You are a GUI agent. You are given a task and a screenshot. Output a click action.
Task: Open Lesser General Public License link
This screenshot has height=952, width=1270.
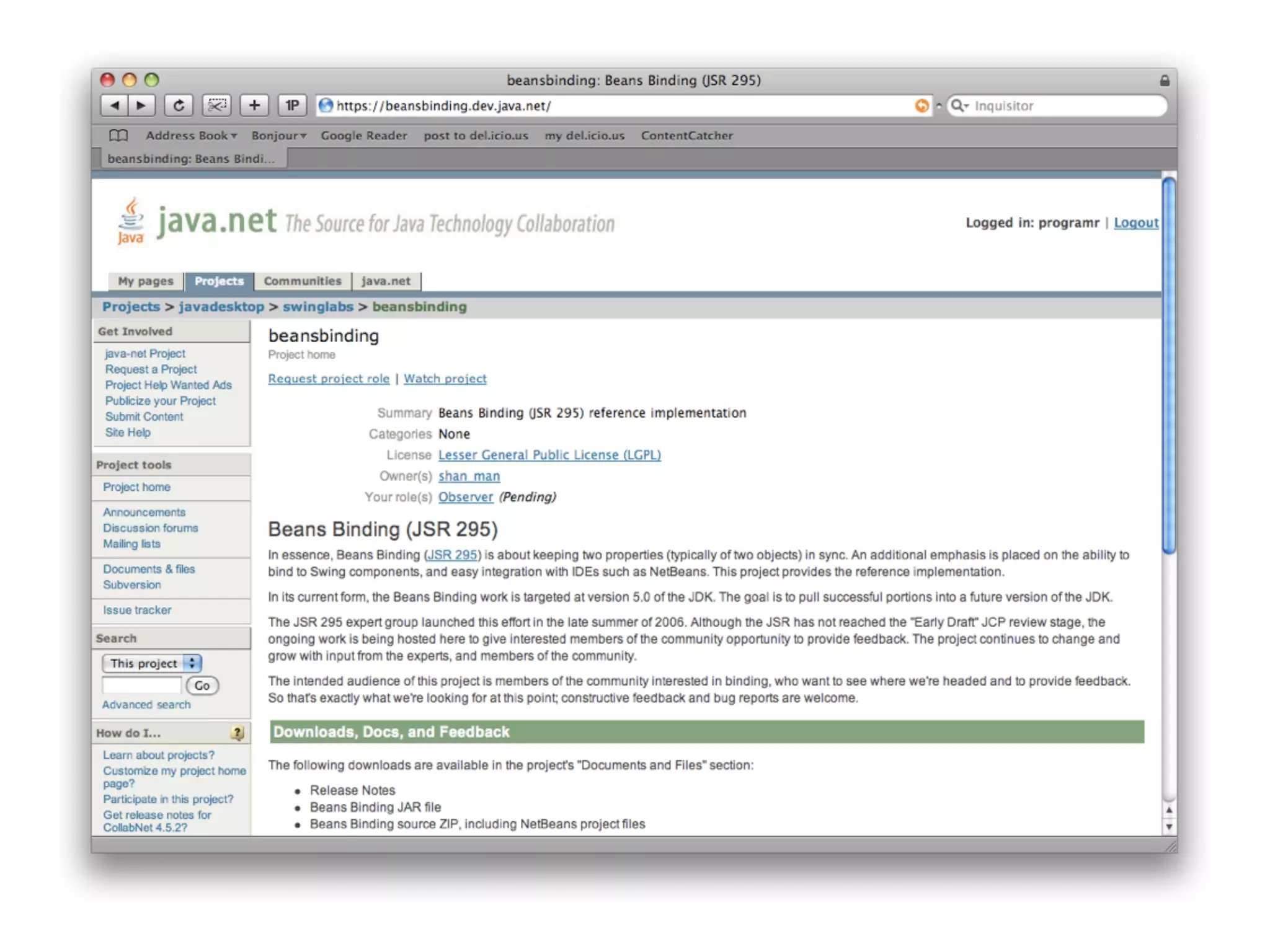coord(549,455)
